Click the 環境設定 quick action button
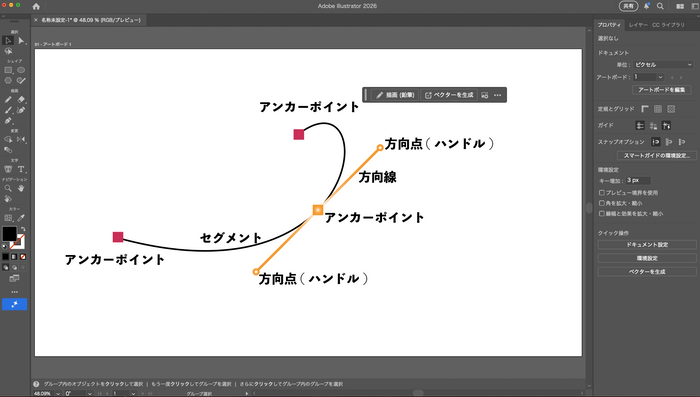Screen dimensions: 700x397 pyautogui.click(x=647, y=258)
